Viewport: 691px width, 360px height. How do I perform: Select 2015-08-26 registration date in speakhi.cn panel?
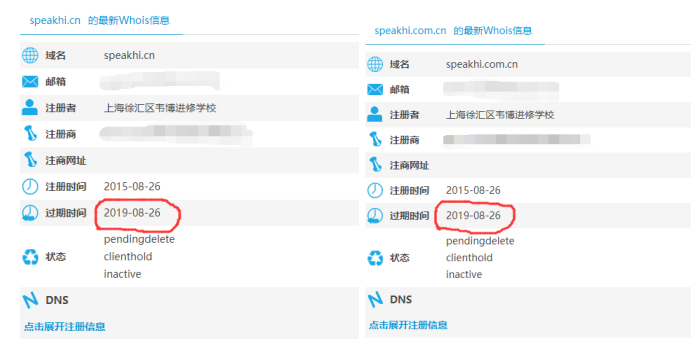click(132, 186)
